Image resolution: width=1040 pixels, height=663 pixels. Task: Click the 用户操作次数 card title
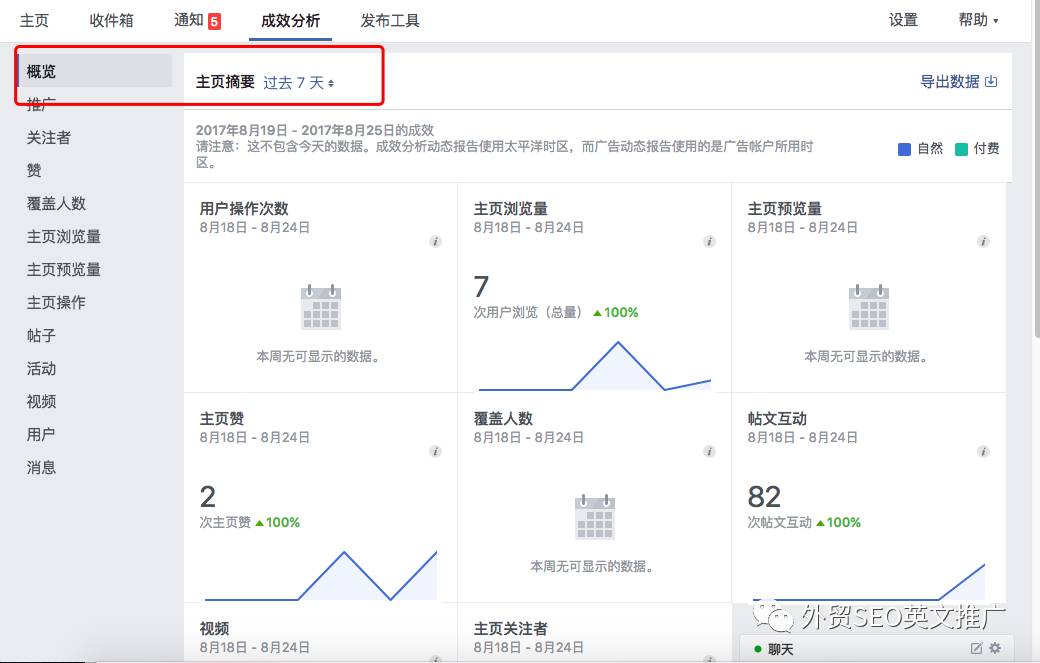(244, 209)
